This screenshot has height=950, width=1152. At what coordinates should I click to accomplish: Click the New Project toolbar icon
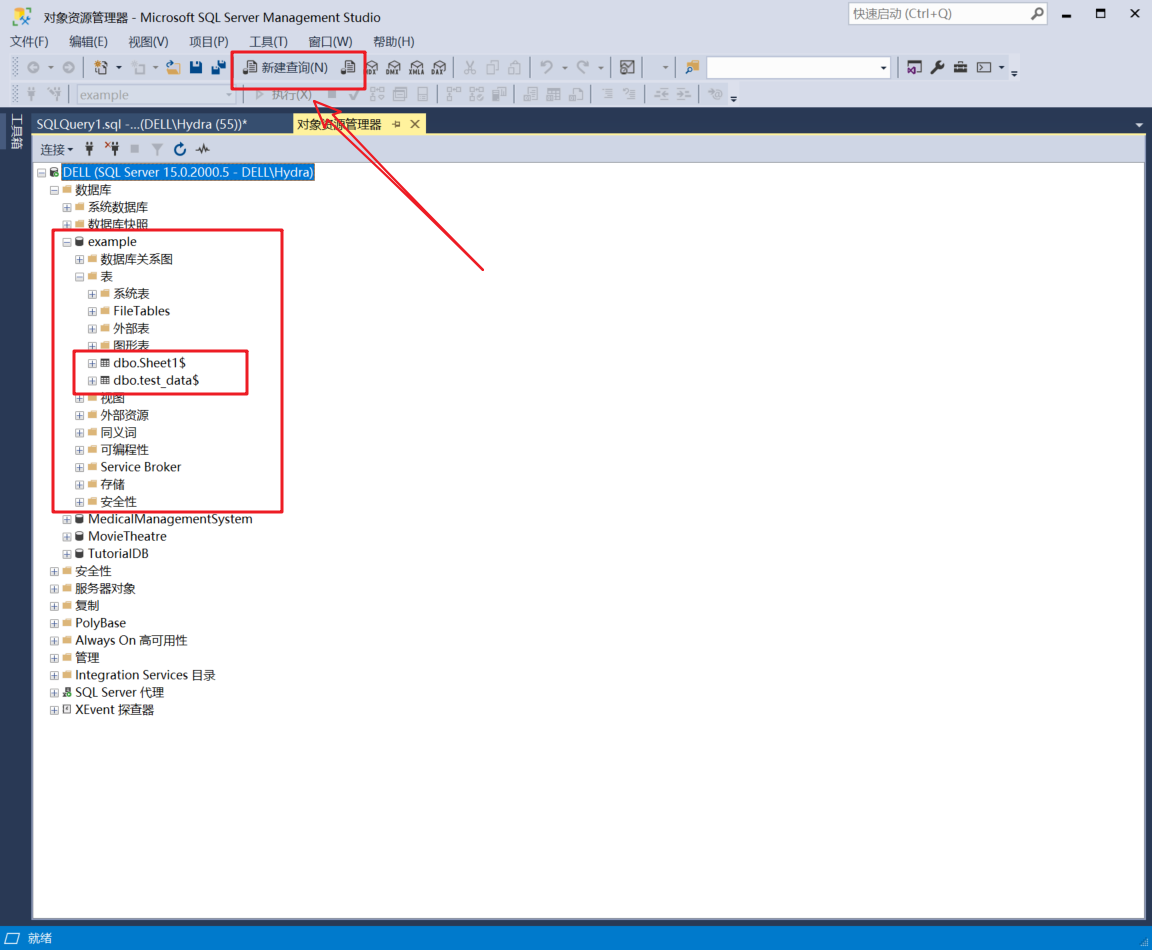pos(101,68)
